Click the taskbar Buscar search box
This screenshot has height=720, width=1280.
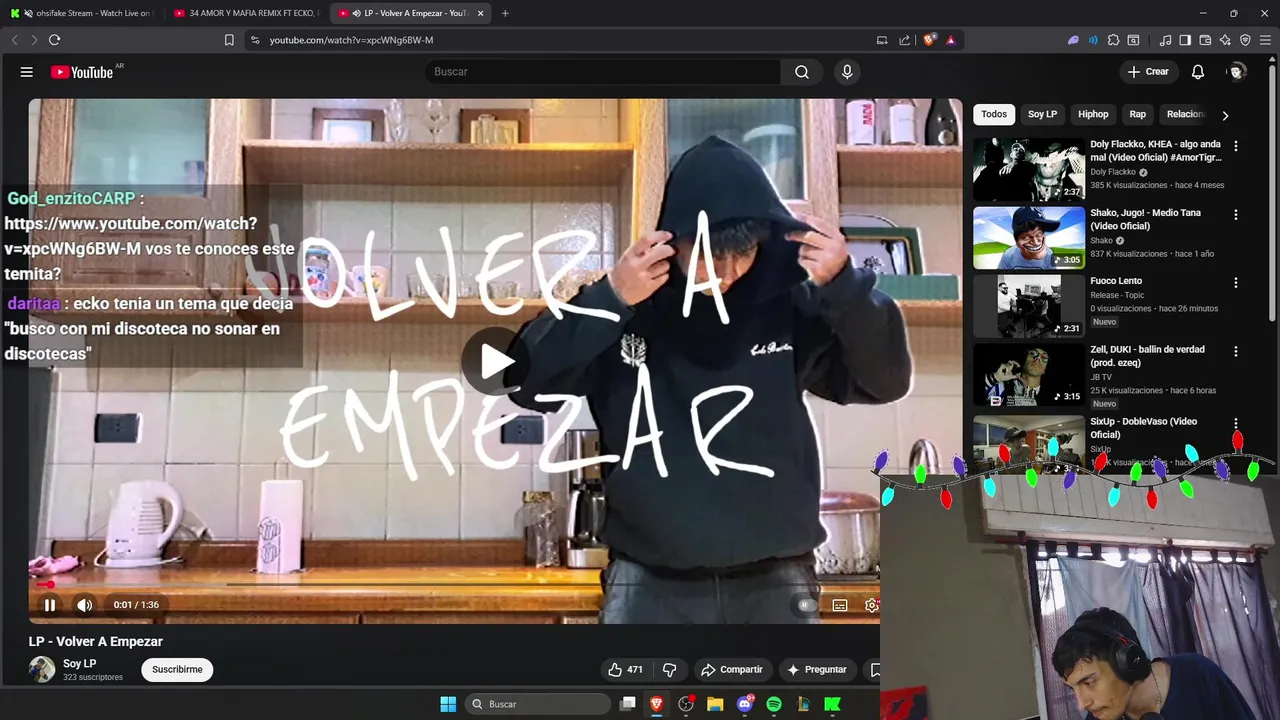539,704
